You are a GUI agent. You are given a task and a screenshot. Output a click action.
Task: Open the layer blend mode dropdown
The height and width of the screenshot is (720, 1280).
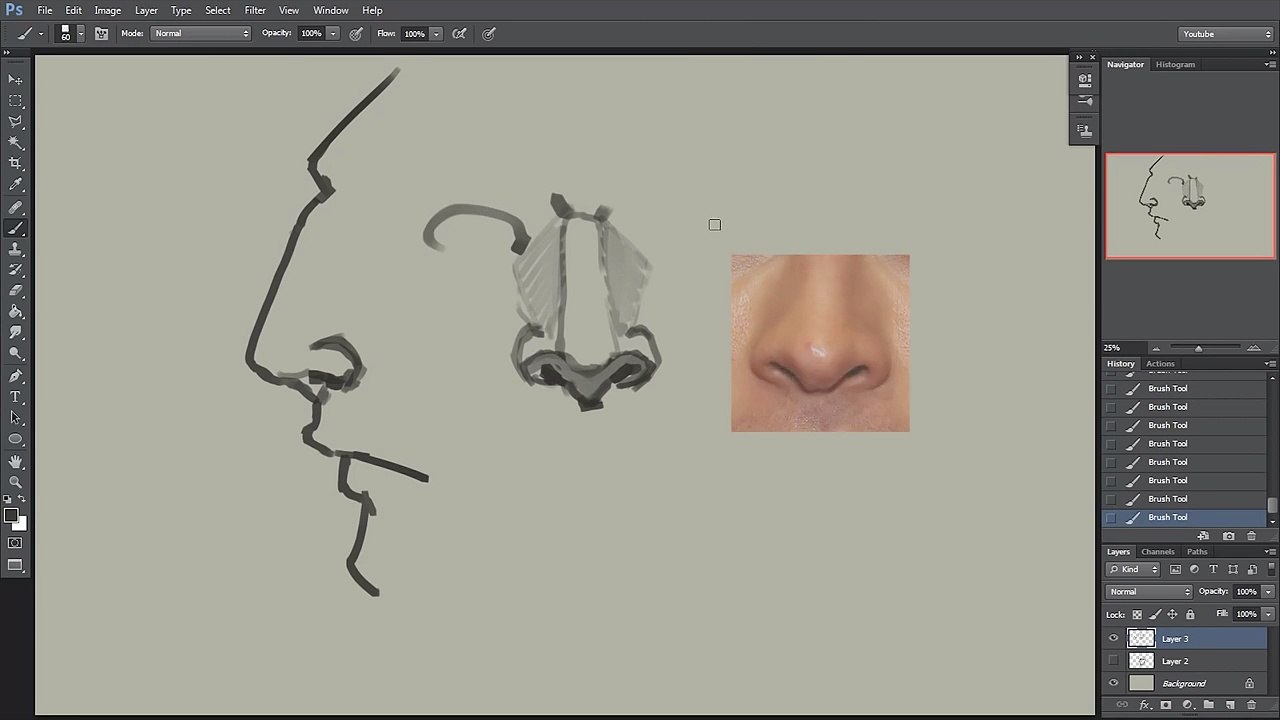click(x=1149, y=592)
